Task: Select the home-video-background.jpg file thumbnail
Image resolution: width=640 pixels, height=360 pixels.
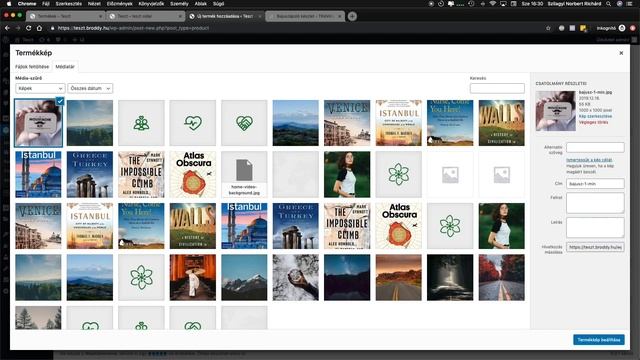Action: tap(244, 174)
